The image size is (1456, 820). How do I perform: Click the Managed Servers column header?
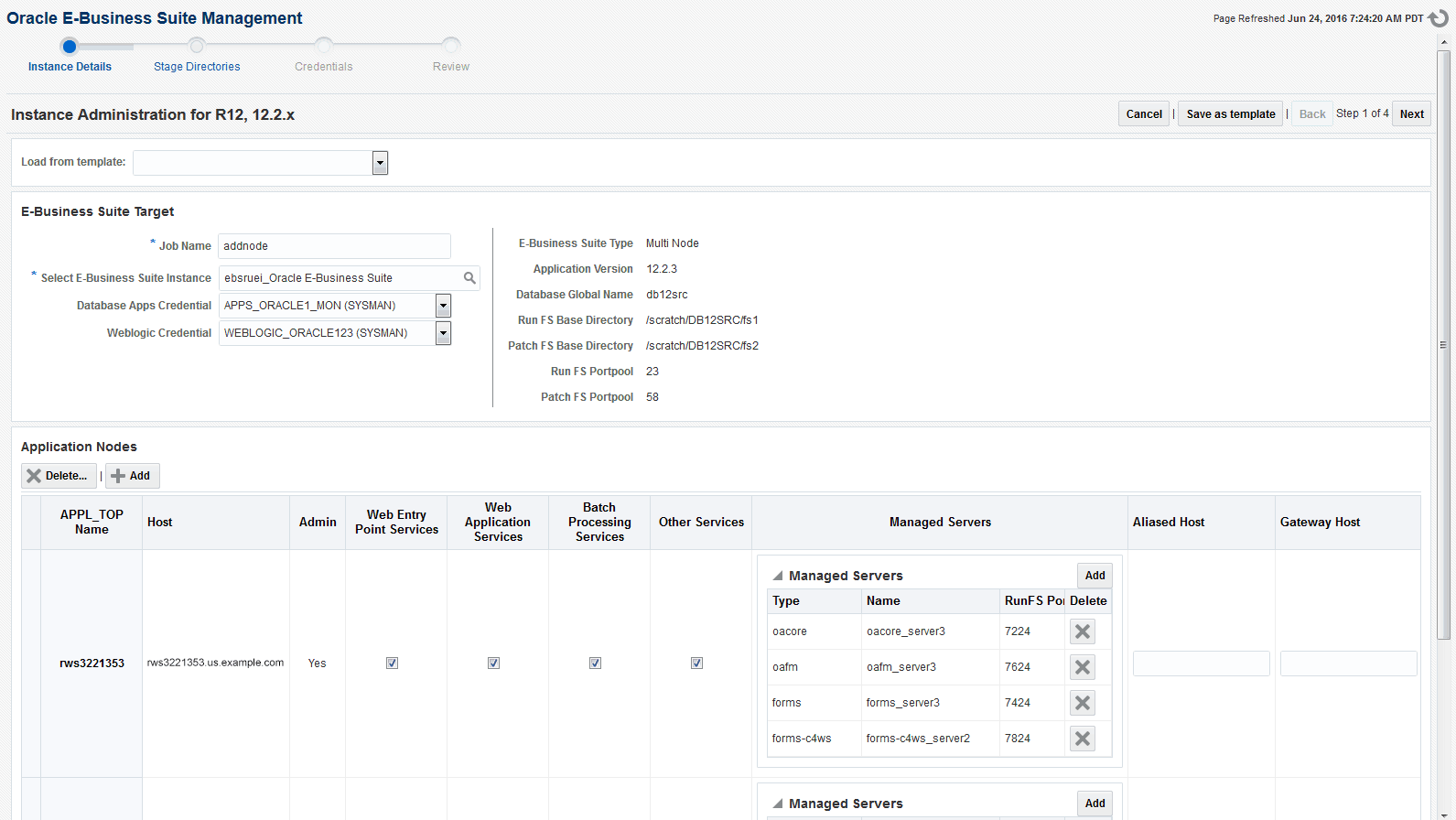[x=940, y=523]
